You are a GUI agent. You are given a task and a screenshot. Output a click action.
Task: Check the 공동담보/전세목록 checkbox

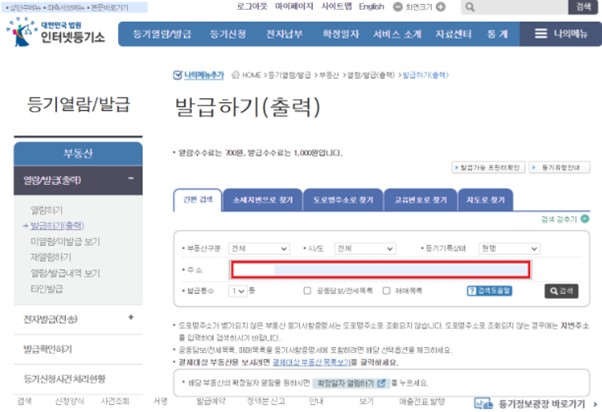point(308,291)
